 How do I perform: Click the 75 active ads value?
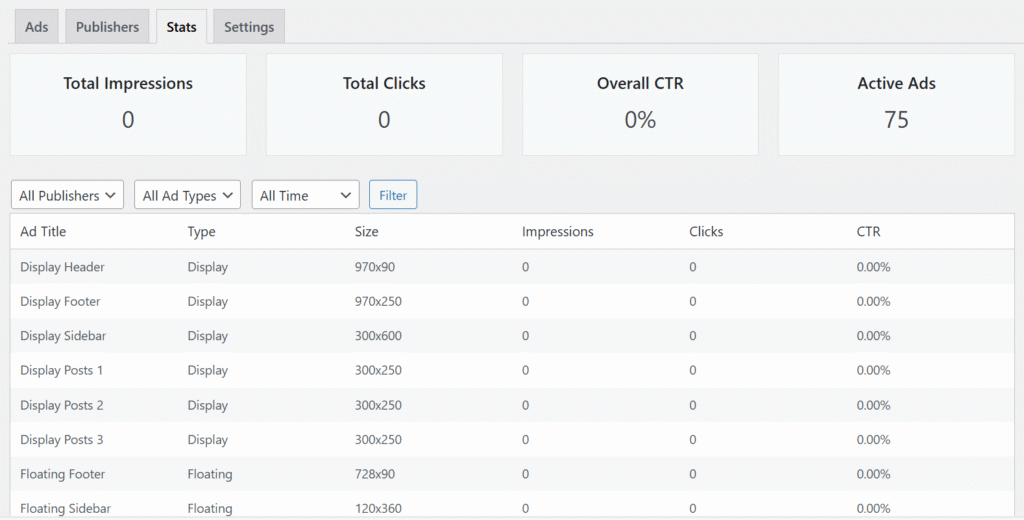(x=896, y=120)
